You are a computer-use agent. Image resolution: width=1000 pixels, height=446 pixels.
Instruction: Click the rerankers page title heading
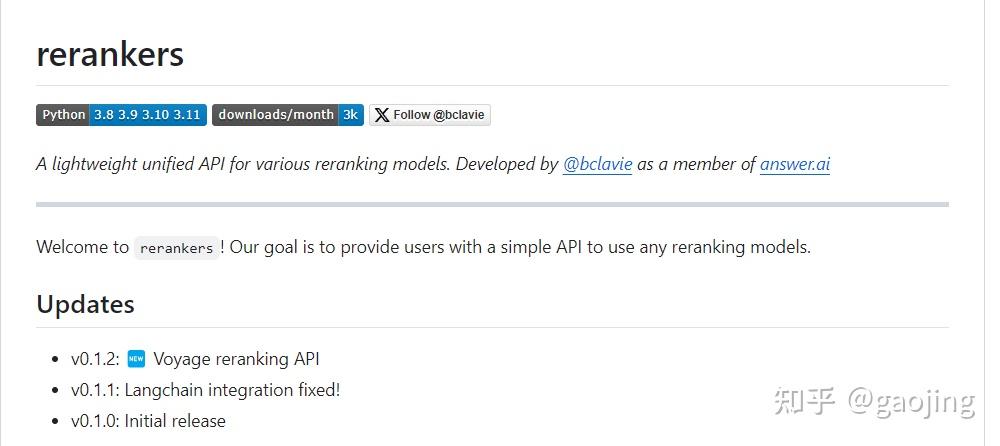pyautogui.click(x=110, y=55)
